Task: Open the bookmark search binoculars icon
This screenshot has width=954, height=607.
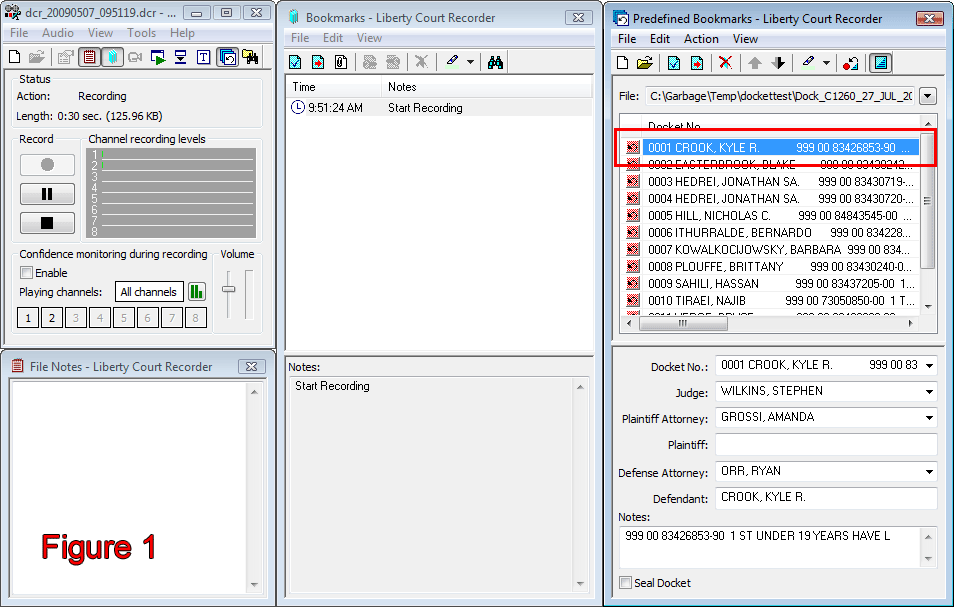Action: pos(495,62)
